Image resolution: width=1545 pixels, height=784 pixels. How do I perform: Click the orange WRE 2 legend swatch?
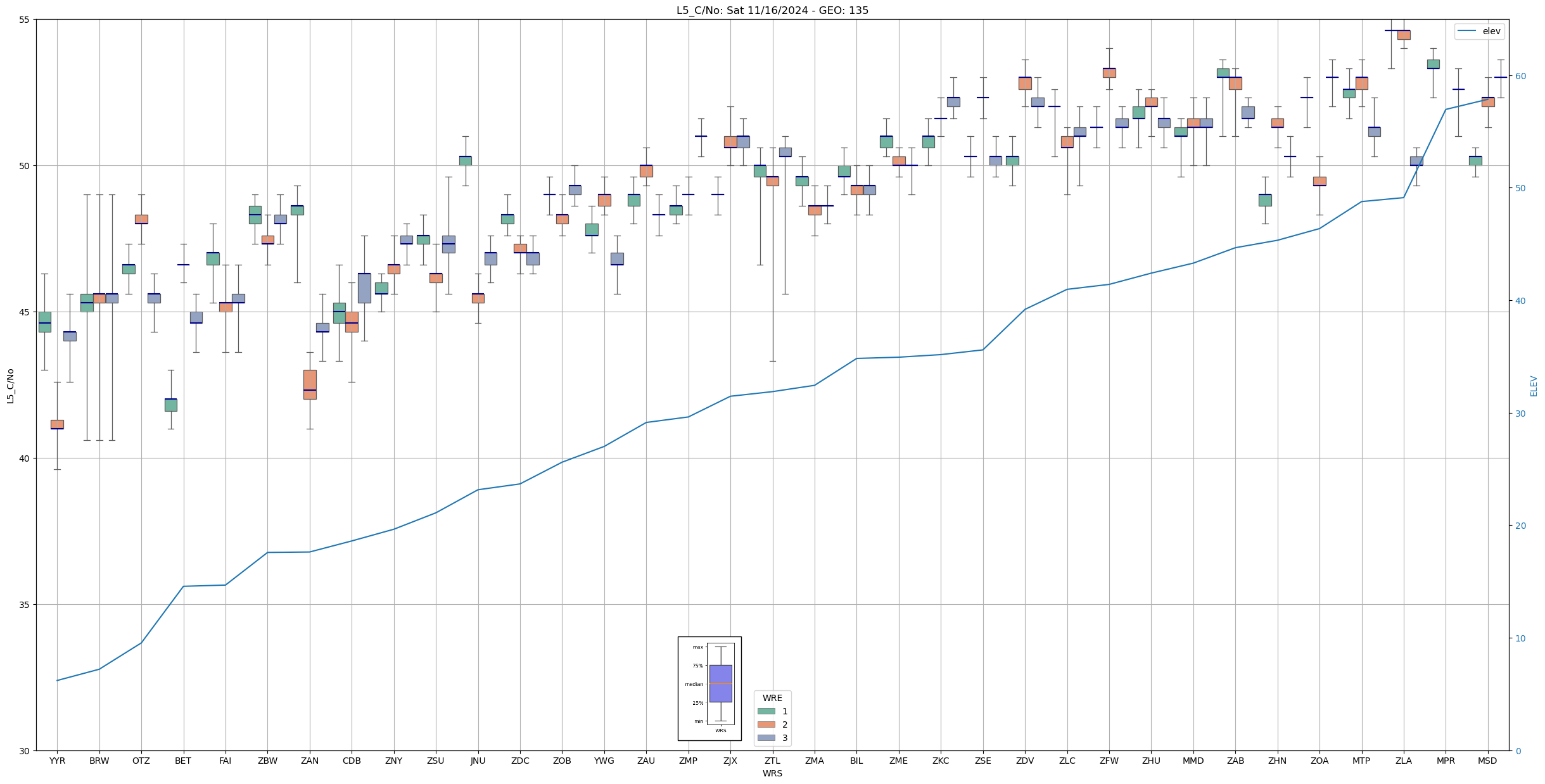tap(766, 724)
